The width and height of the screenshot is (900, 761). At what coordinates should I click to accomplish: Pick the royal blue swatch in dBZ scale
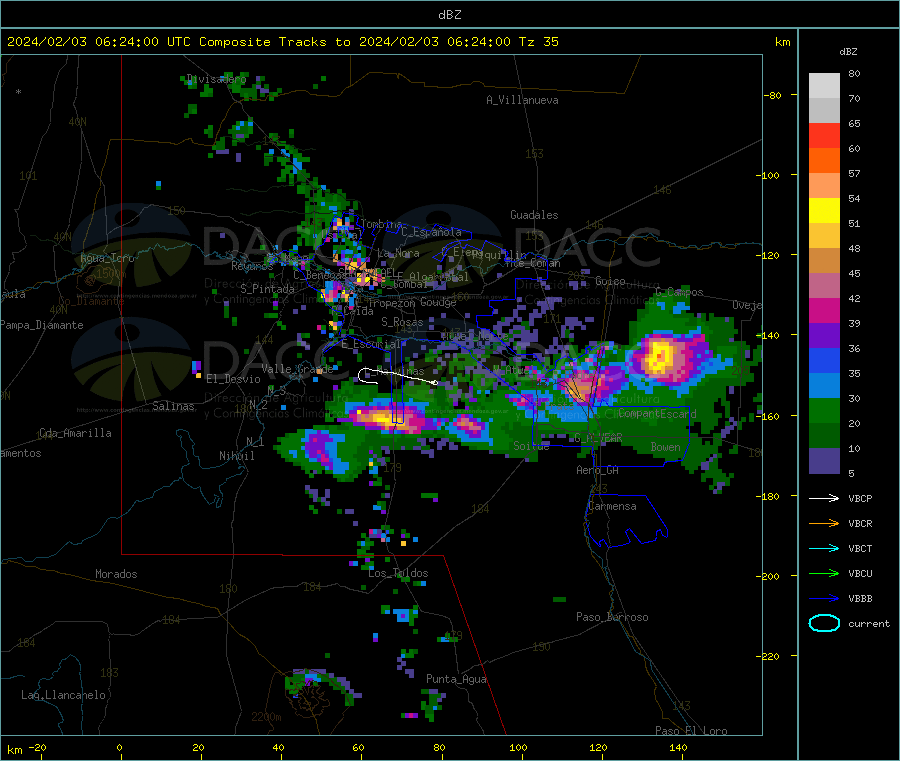click(824, 360)
